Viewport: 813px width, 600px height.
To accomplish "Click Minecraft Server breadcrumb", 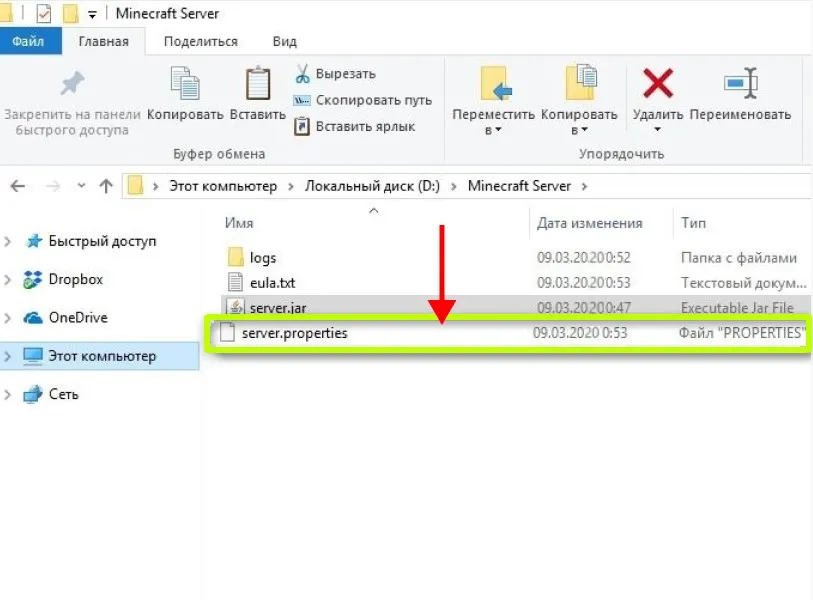I will pyautogui.click(x=519, y=186).
